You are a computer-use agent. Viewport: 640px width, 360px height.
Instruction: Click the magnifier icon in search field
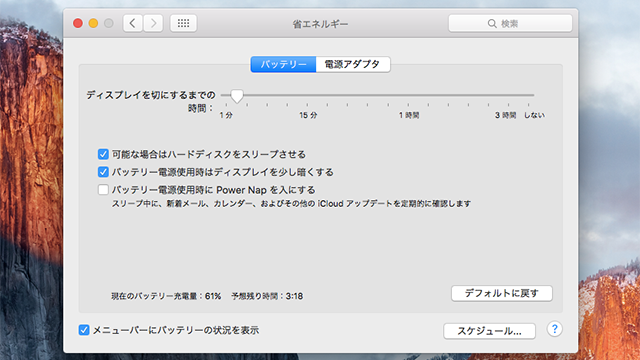click(492, 24)
